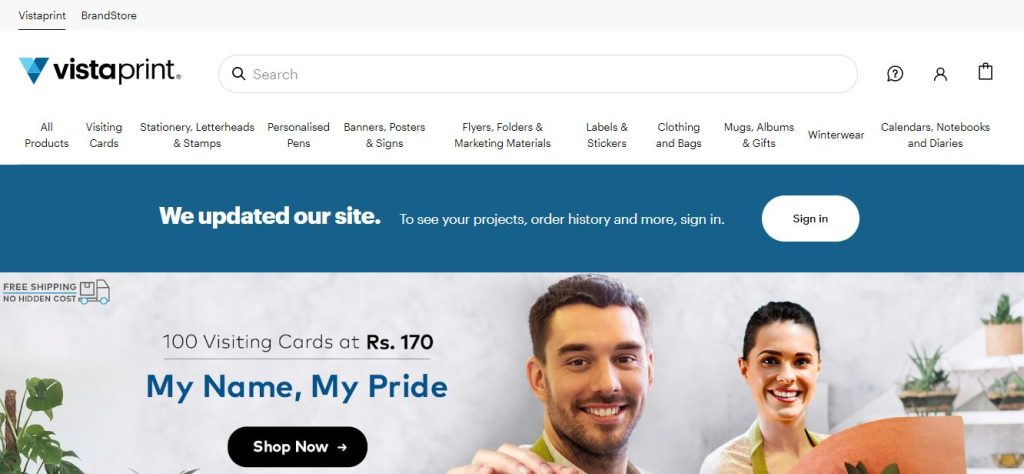Click the Shop Now button
This screenshot has height=474, width=1024.
pos(297,447)
